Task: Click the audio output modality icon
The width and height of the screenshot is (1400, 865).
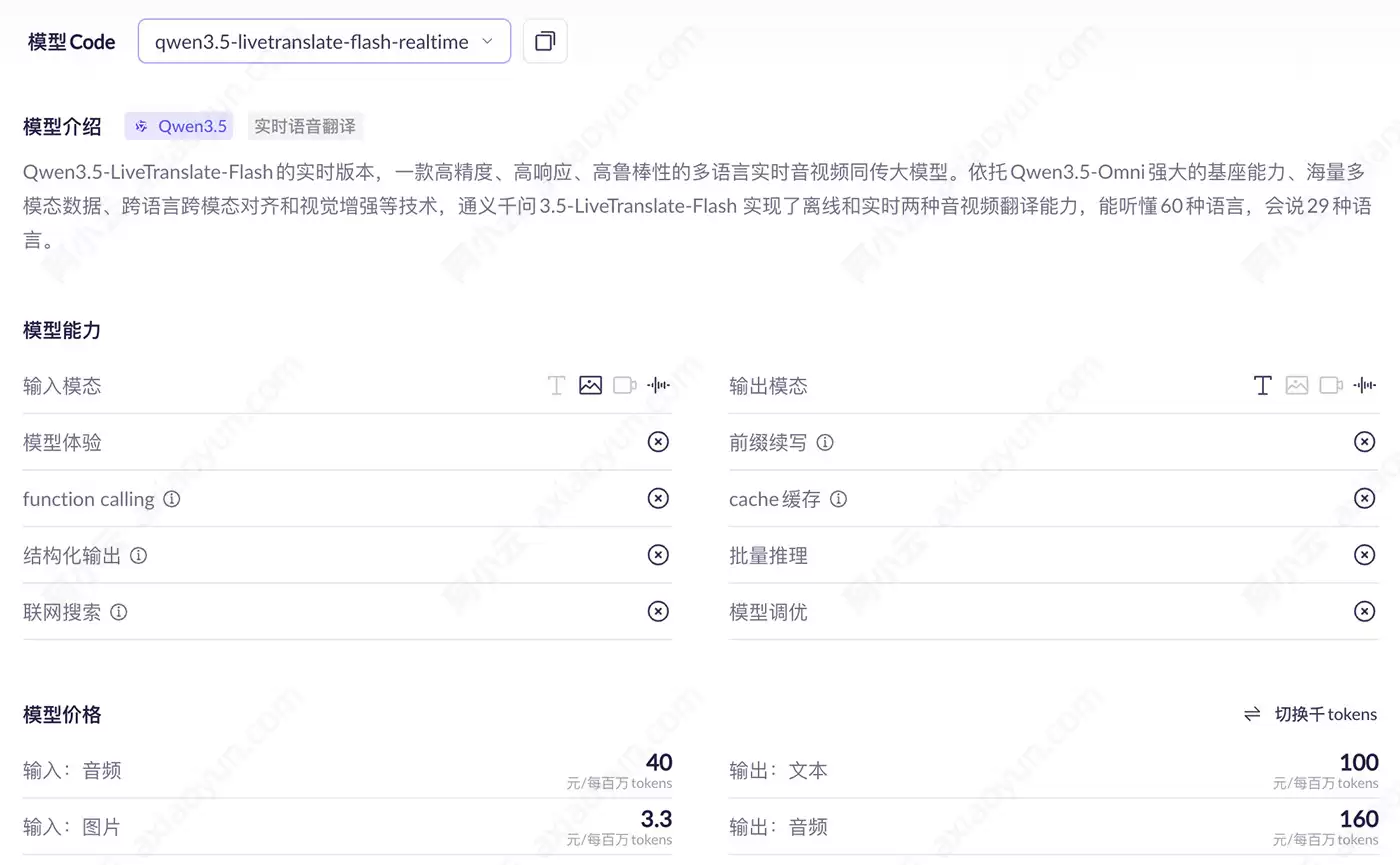Action: coord(1364,385)
